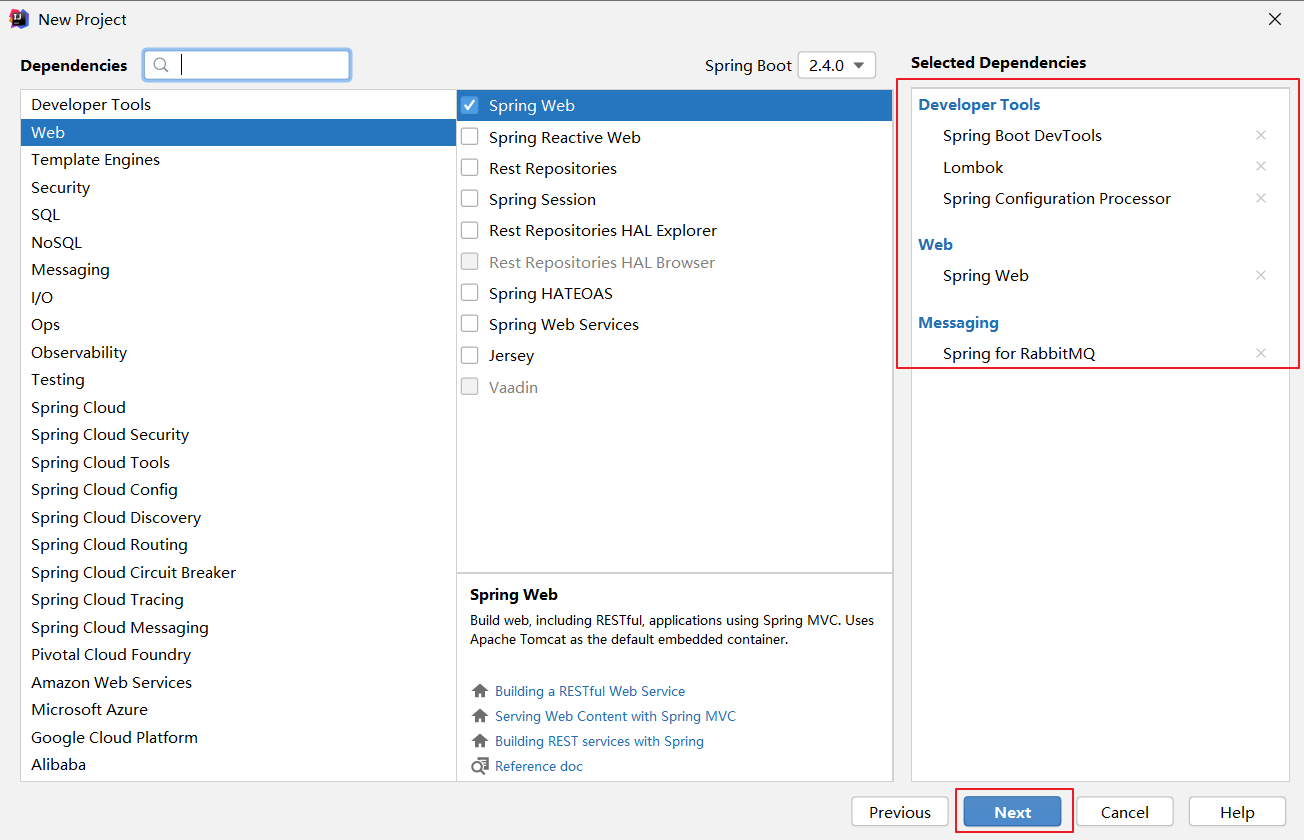The height and width of the screenshot is (840, 1304).
Task: Select the I/O category
Action: tap(238, 297)
